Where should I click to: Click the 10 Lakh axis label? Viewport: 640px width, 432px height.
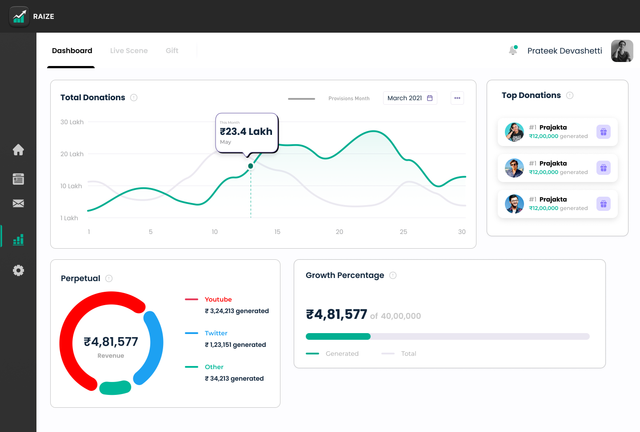(x=71, y=186)
